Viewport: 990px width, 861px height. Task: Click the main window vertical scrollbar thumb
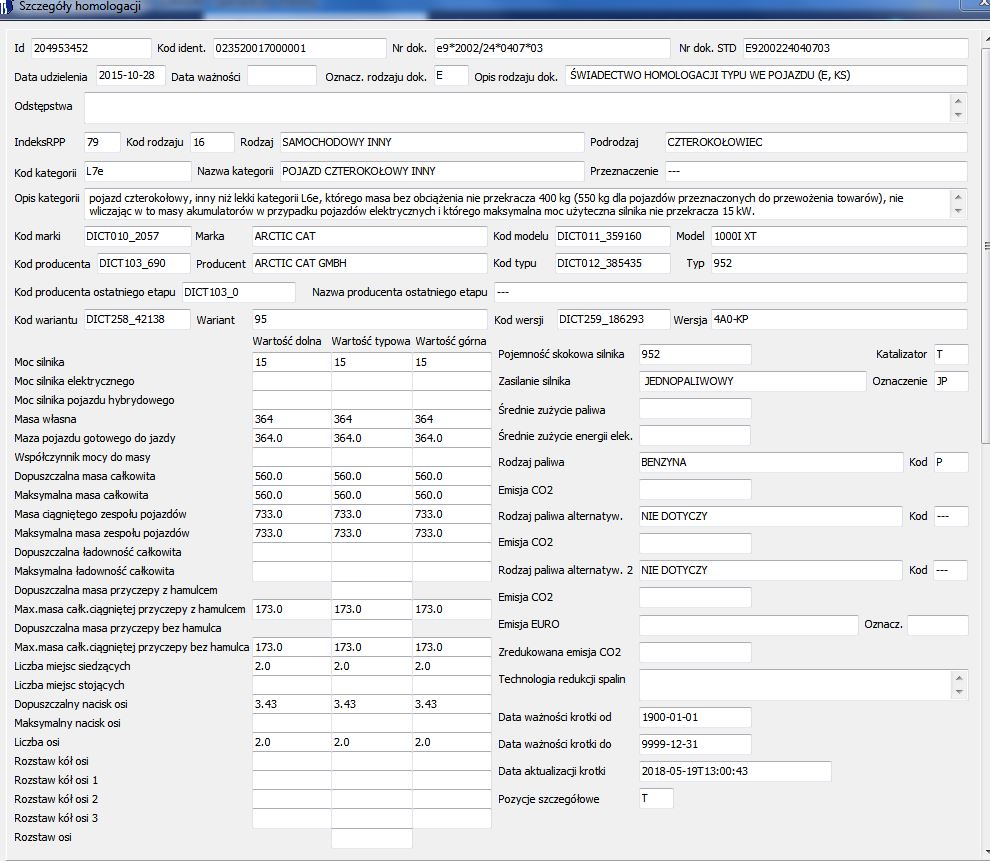pos(986,245)
